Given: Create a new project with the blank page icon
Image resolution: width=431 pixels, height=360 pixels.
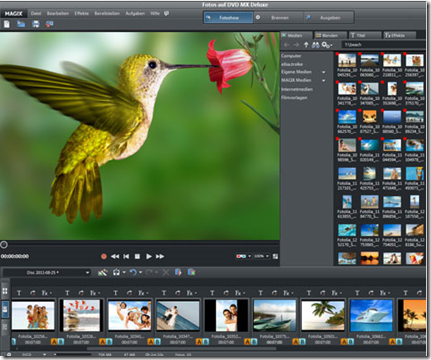Looking at the screenshot, I should pyautogui.click(x=7, y=24).
